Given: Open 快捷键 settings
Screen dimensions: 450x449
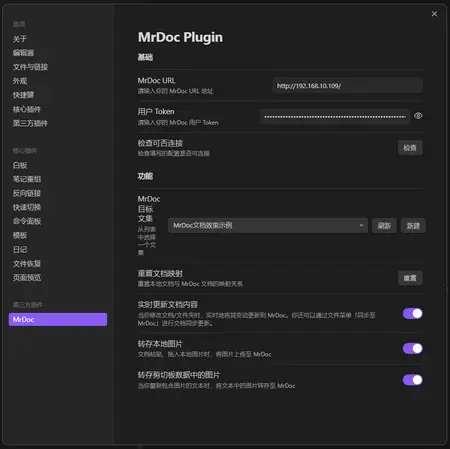Looking at the screenshot, I should tap(23, 95).
